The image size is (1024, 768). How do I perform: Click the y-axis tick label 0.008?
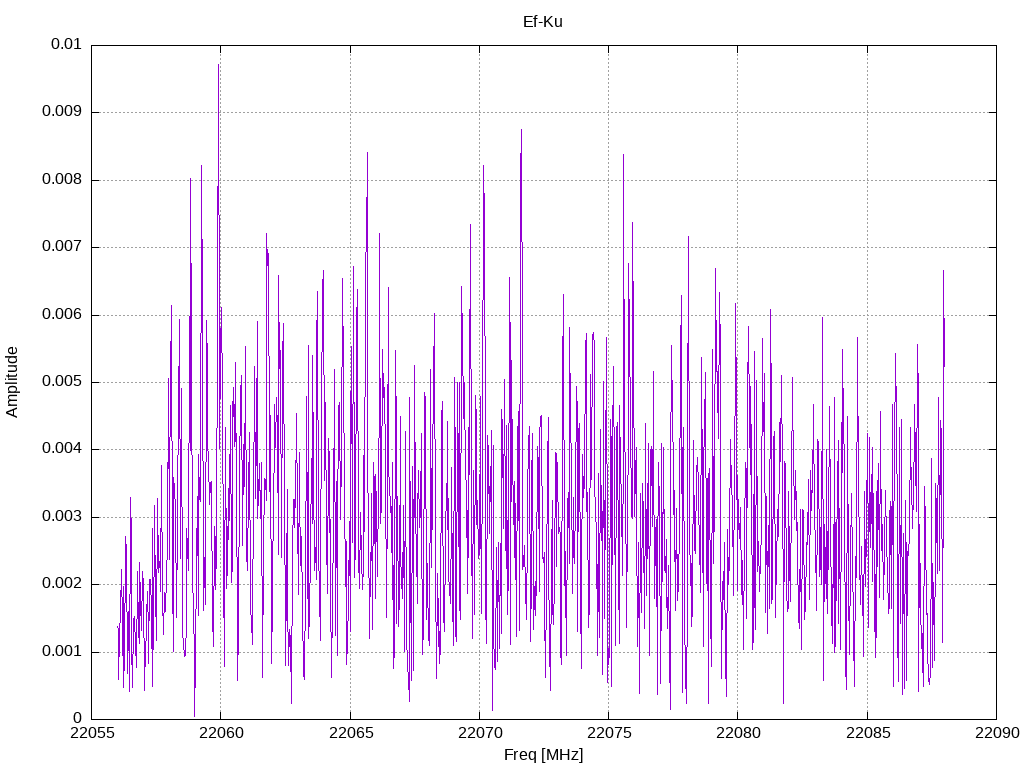tap(62, 179)
